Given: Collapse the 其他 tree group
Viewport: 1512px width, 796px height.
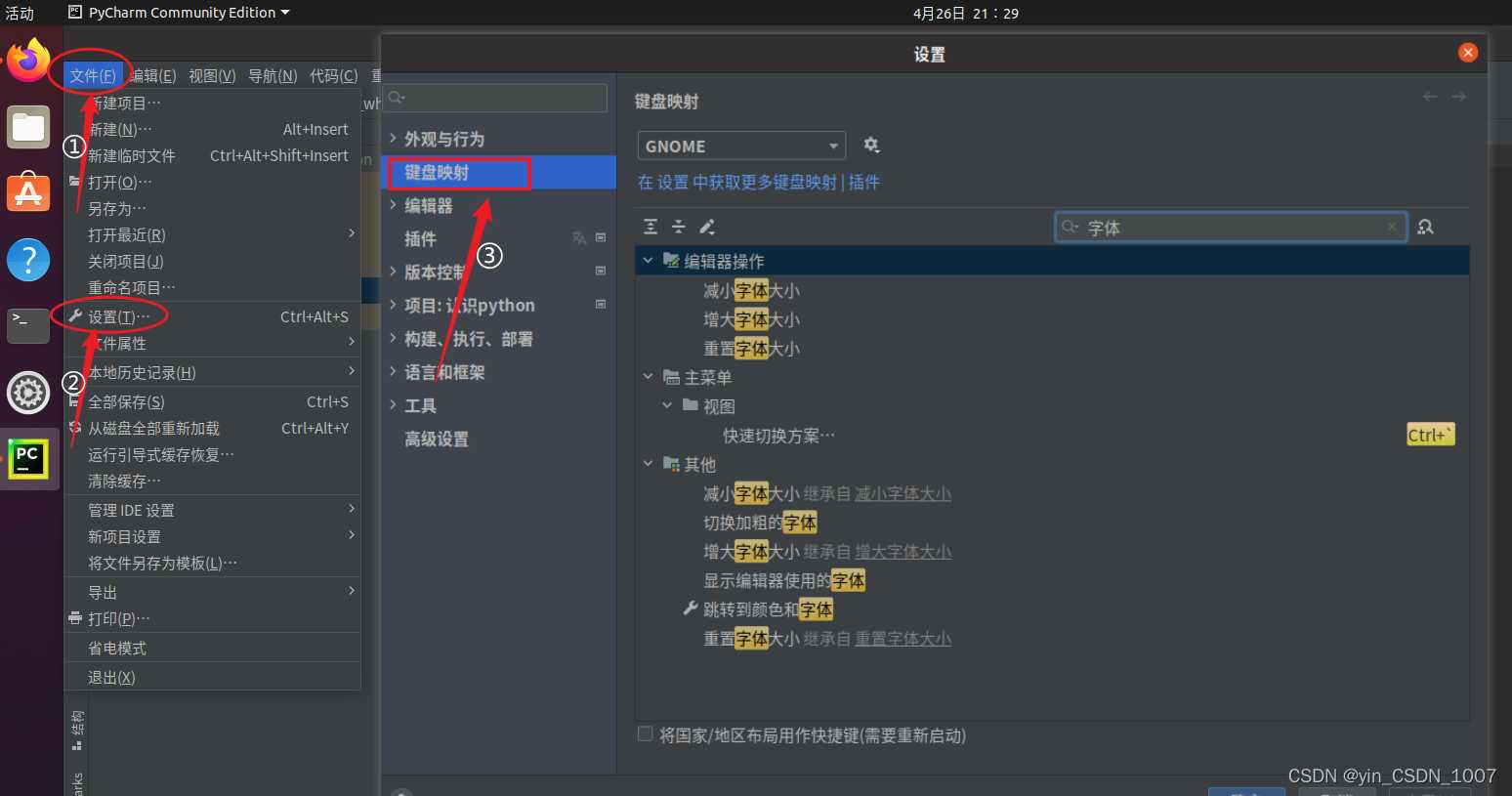Looking at the screenshot, I should 648,464.
